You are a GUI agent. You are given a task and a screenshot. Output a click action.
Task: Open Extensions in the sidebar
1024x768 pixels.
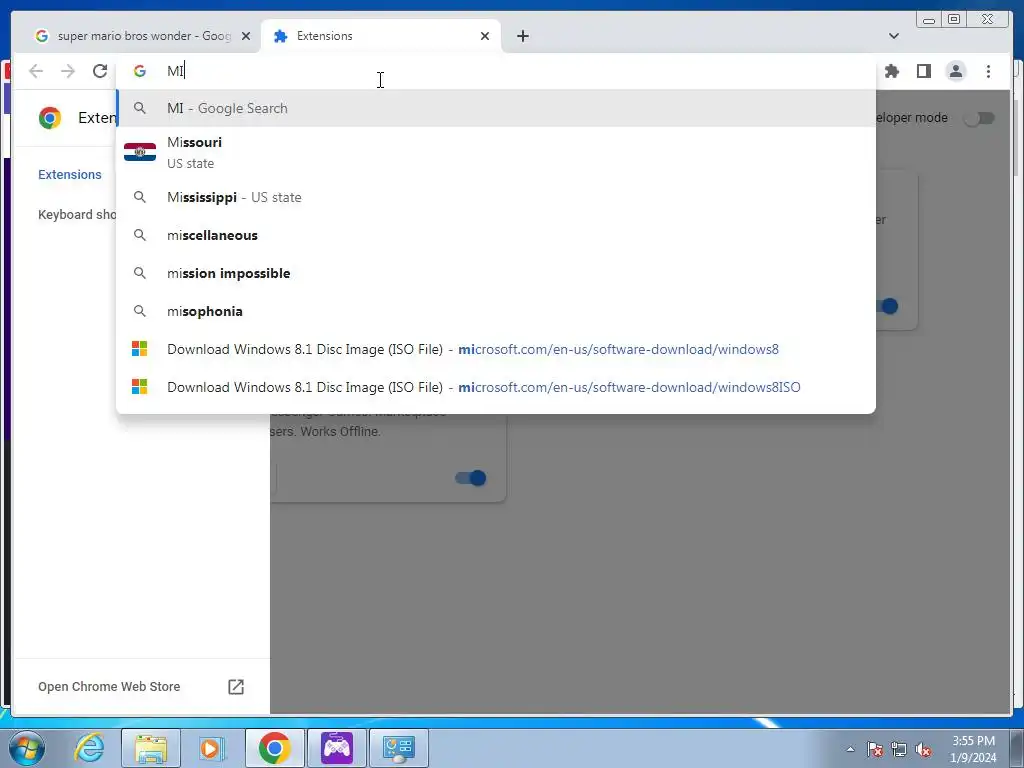(70, 174)
